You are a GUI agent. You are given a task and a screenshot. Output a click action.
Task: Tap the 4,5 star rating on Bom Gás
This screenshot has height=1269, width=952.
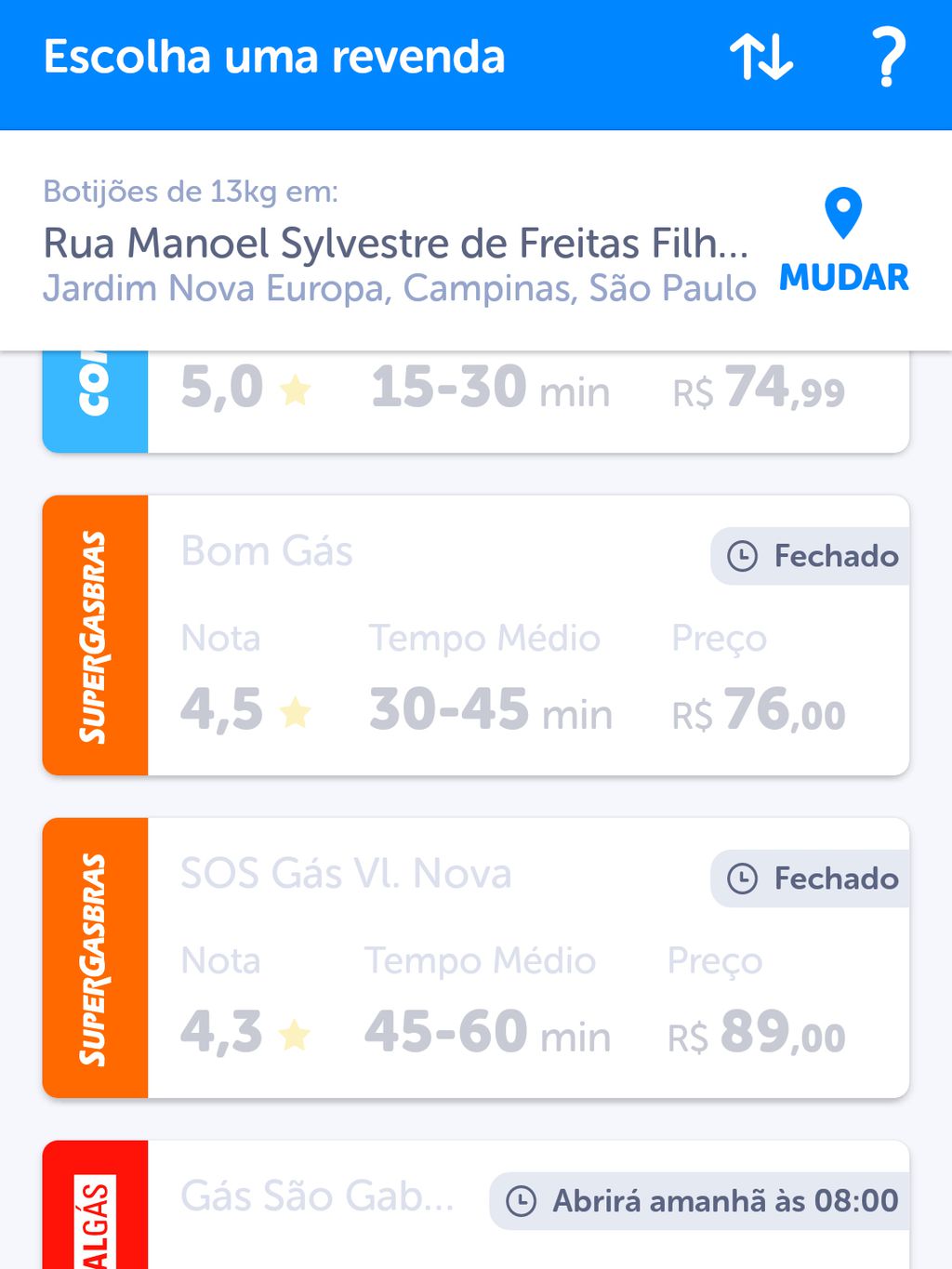tap(245, 710)
